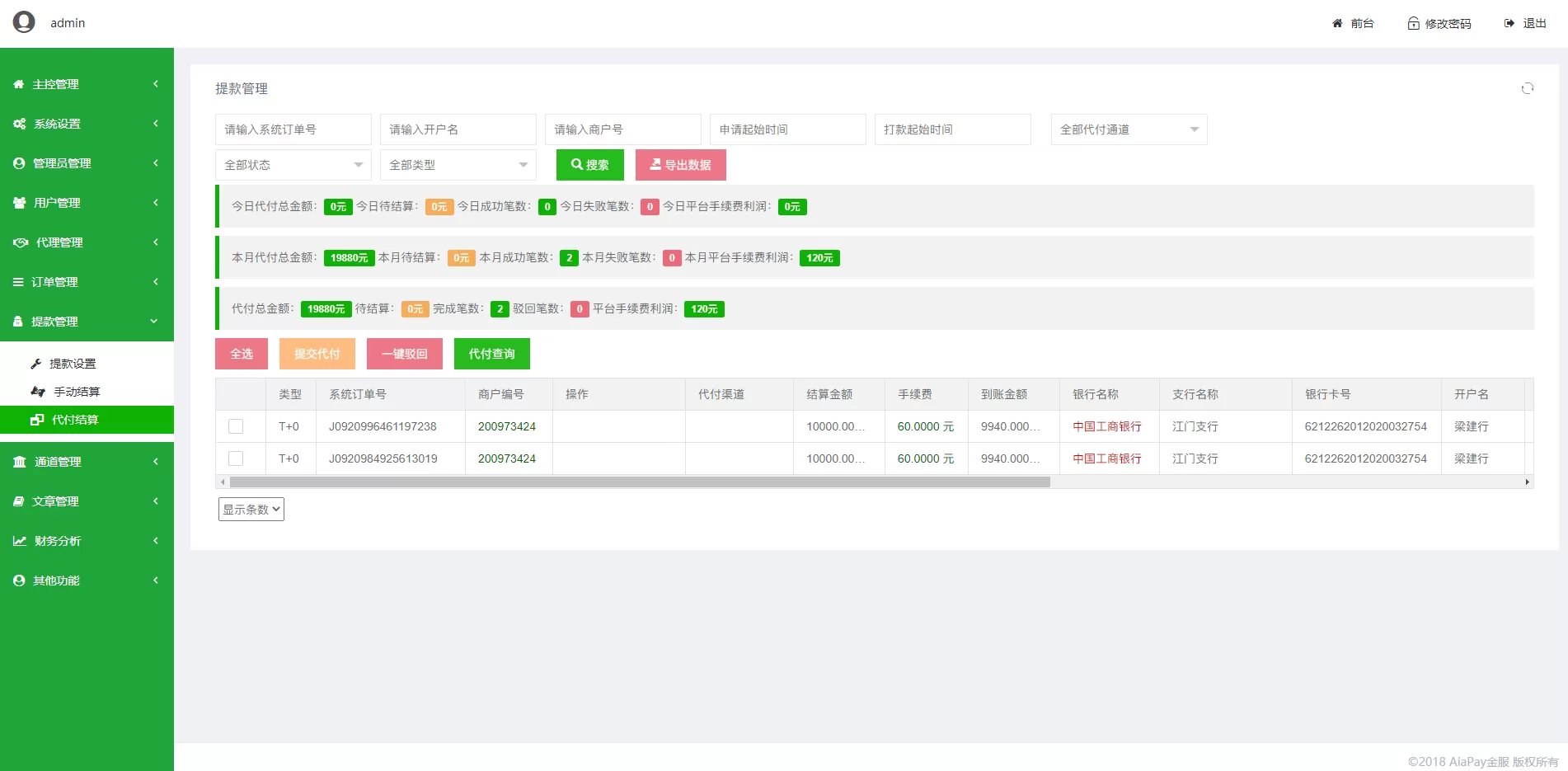This screenshot has height=771, width=1568.
Task: Click the wrench icon for 提款设置
Action: 36,364
